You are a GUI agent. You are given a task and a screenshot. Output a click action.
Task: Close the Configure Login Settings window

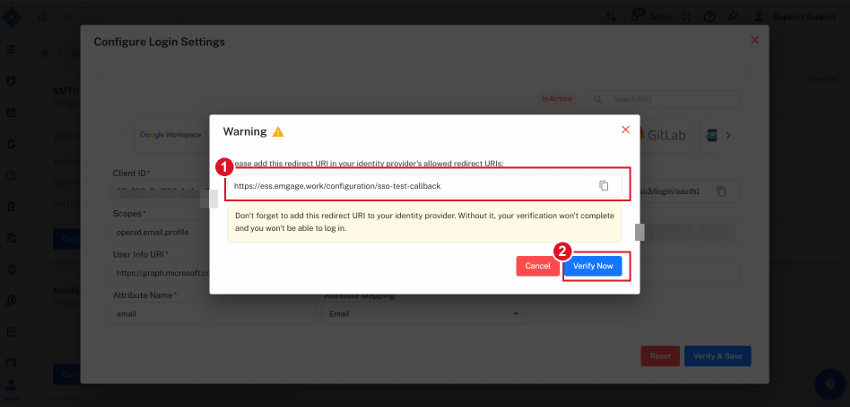click(x=754, y=40)
